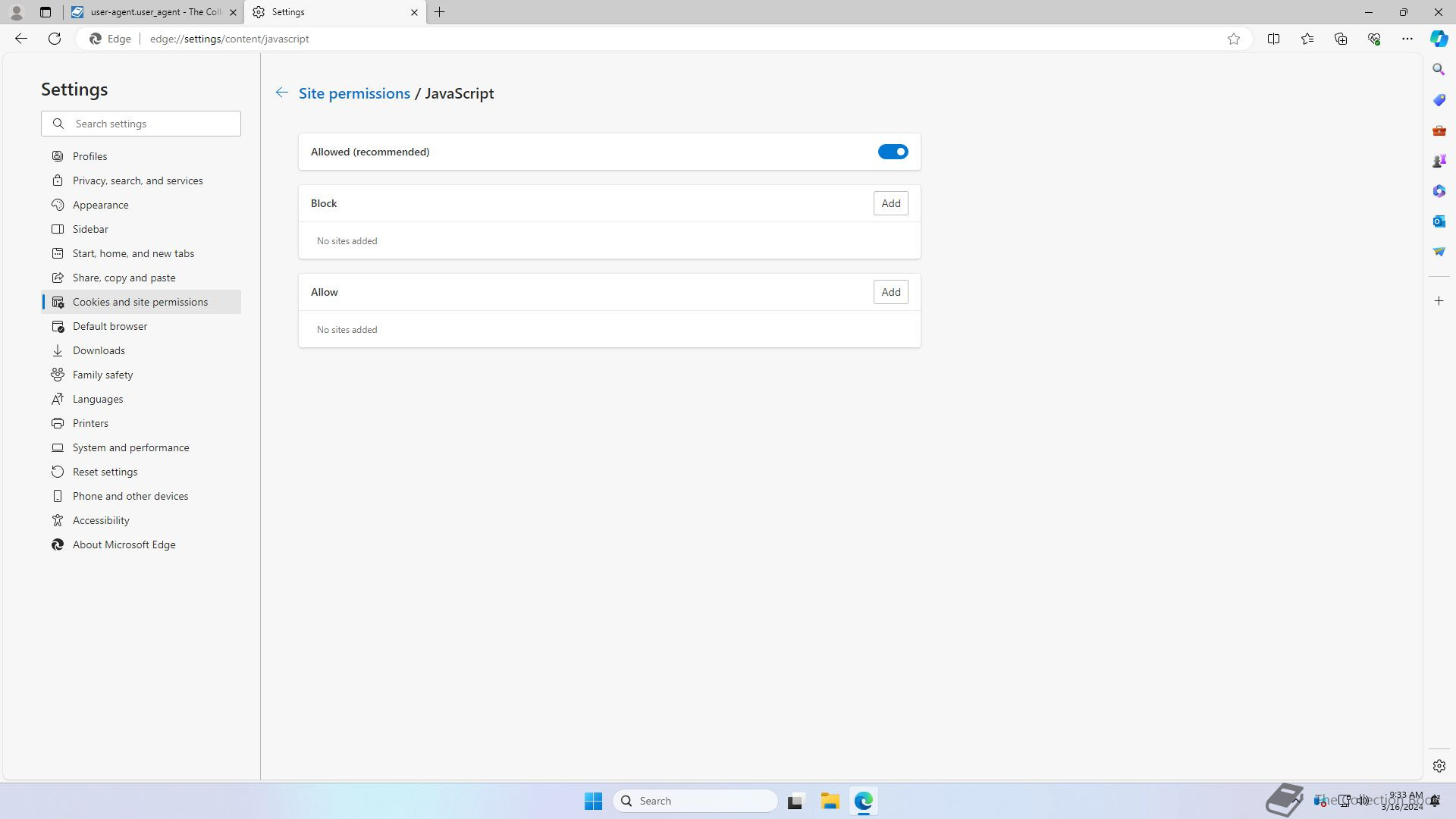
Task: Open Outlook icon in Edge sidebar
Action: (1439, 221)
